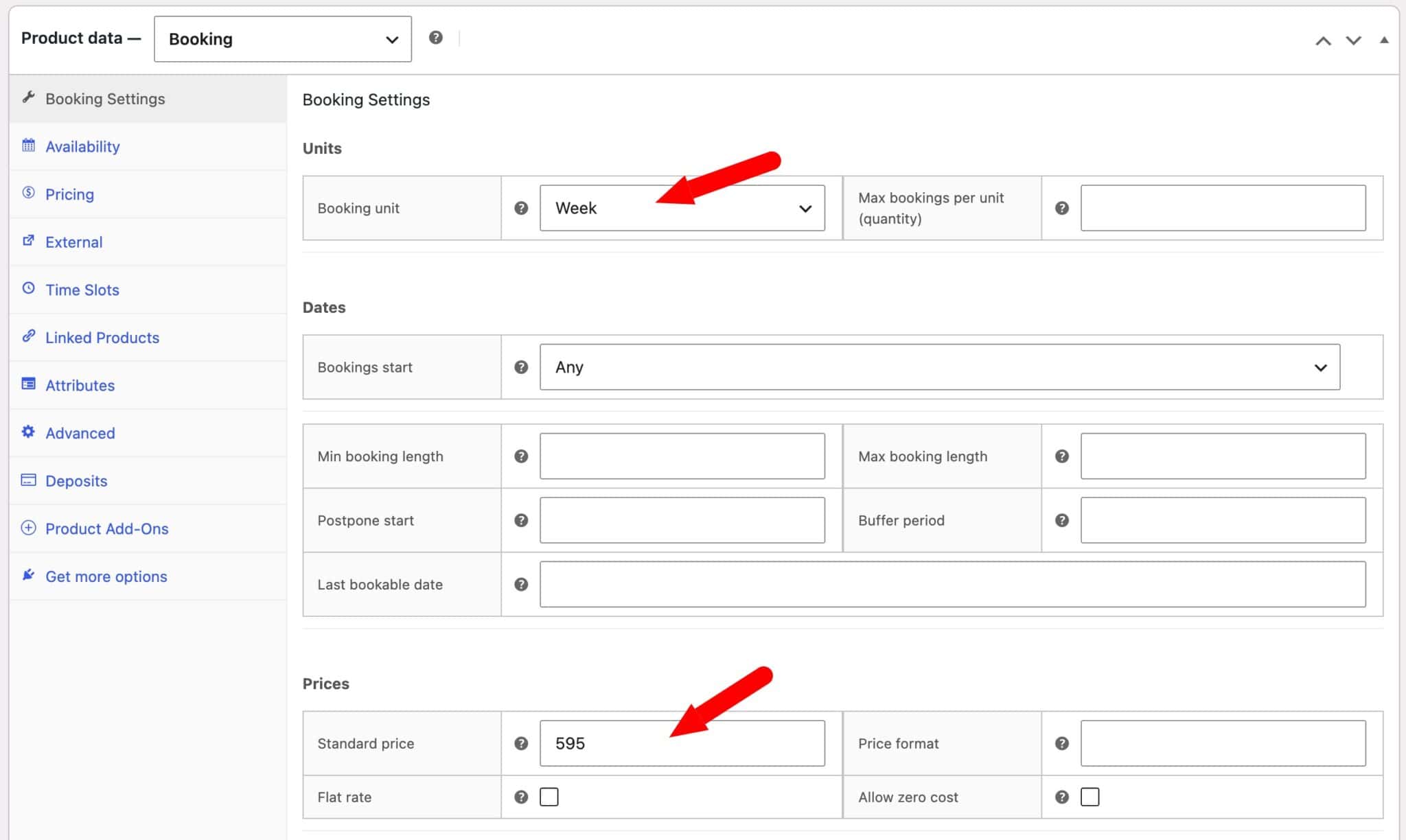
Task: Focus the Max bookings per unit quantity field
Action: pos(1223,208)
